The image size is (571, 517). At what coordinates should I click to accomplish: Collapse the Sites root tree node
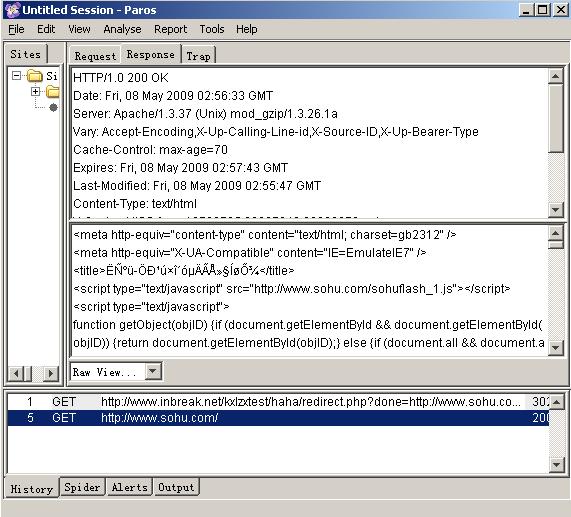[x=16, y=76]
